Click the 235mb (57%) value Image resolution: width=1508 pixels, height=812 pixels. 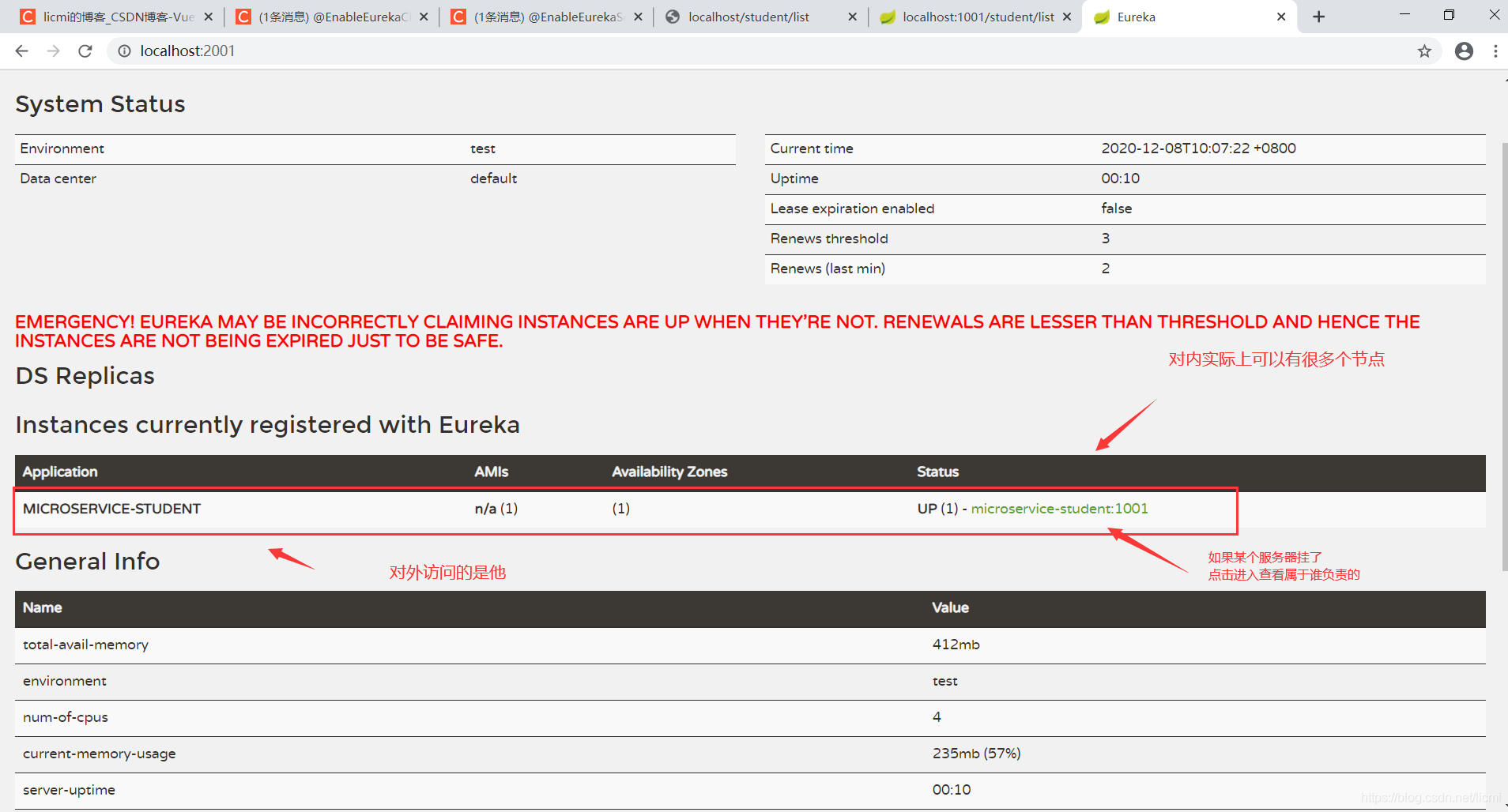pos(976,754)
